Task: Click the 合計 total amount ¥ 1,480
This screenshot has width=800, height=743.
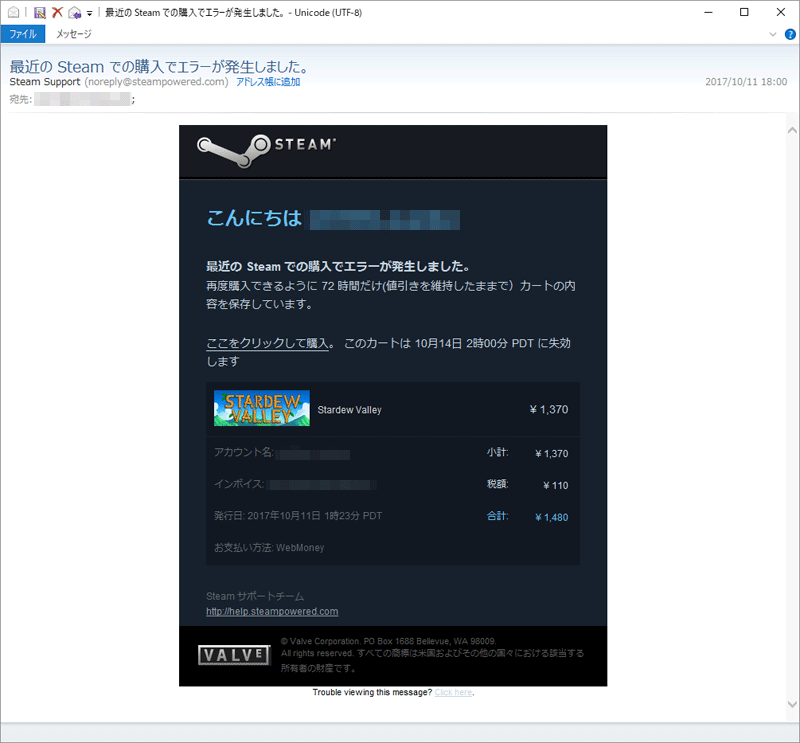Action: [x=552, y=517]
